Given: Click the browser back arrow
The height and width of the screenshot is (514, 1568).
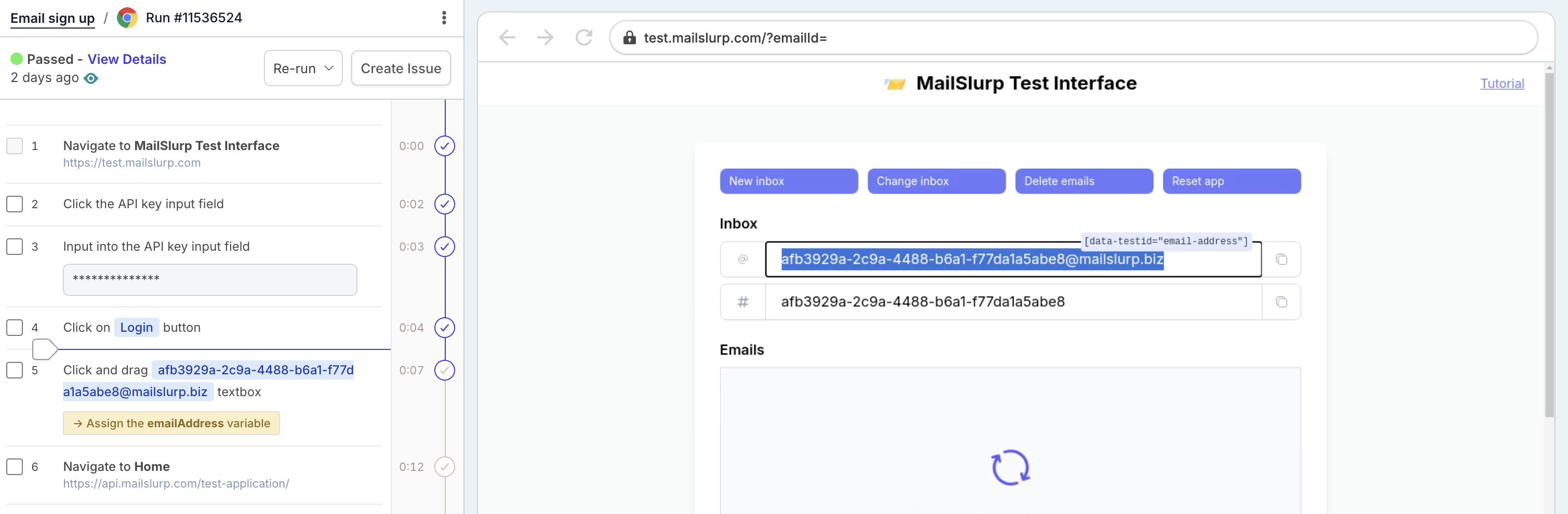Looking at the screenshot, I should click(x=507, y=38).
